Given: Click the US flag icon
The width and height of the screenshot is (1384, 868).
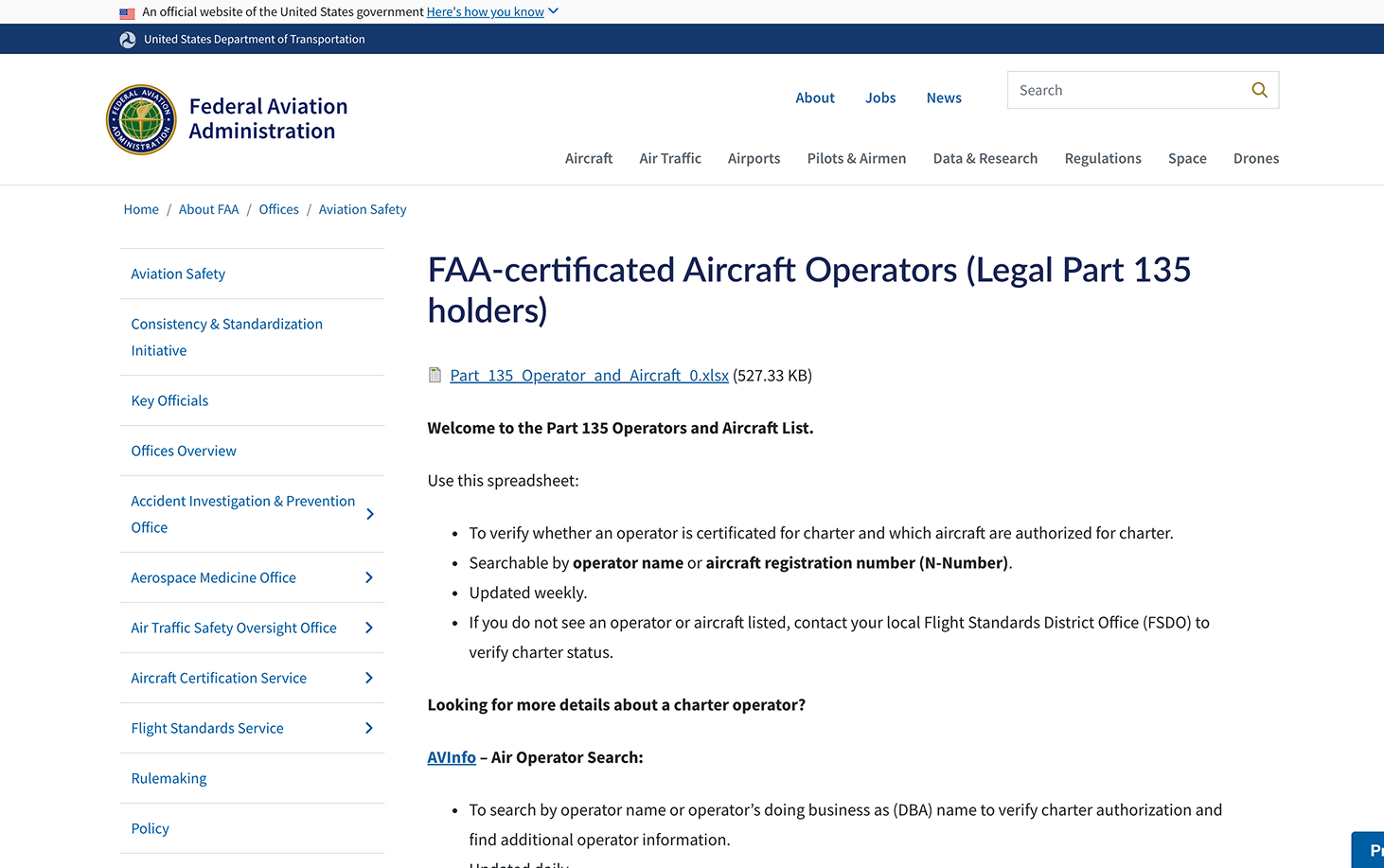Looking at the screenshot, I should pos(127,13).
